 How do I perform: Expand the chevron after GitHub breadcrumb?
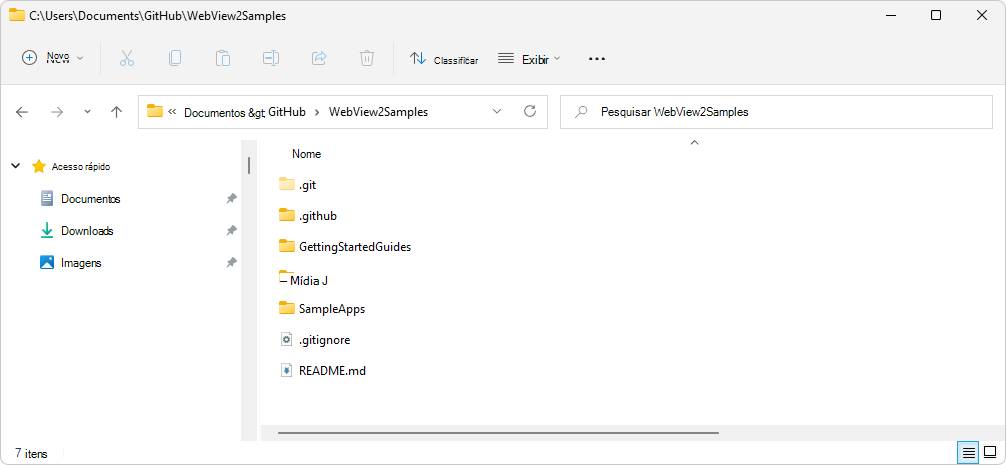point(317,112)
